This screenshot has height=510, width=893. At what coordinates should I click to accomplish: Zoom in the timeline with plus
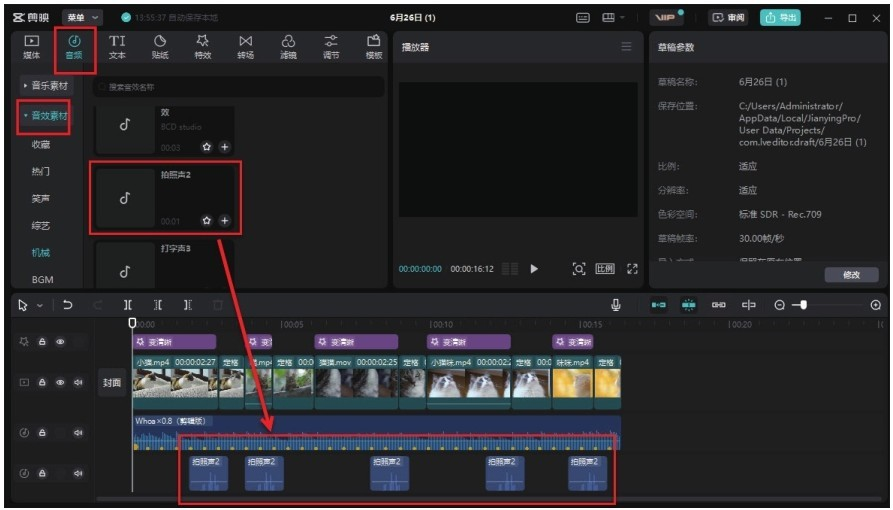876,305
